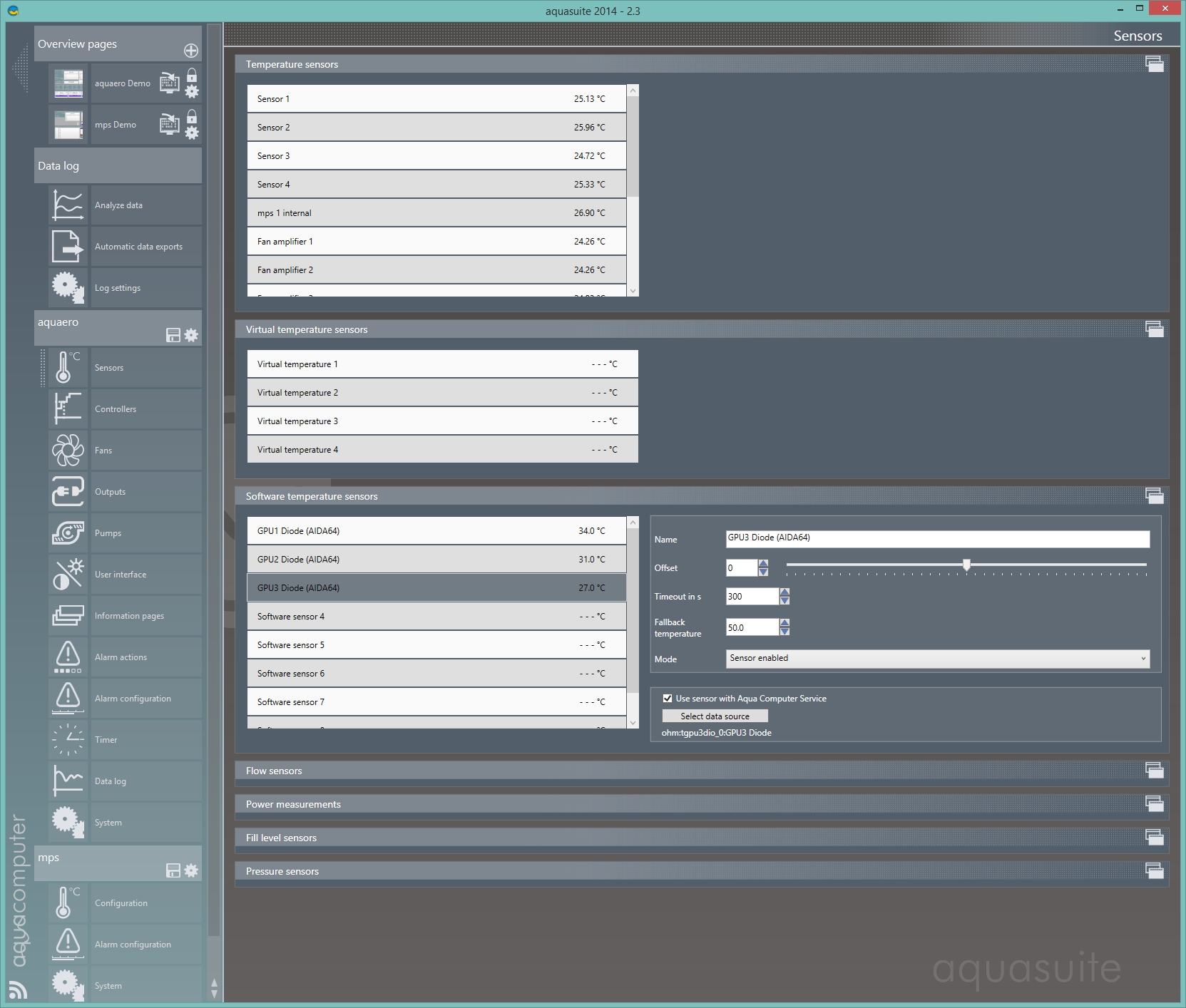Viewport: 1186px width, 1008px height.
Task: Select GPU1 Diode (AIDA64) sensor row
Action: [436, 531]
